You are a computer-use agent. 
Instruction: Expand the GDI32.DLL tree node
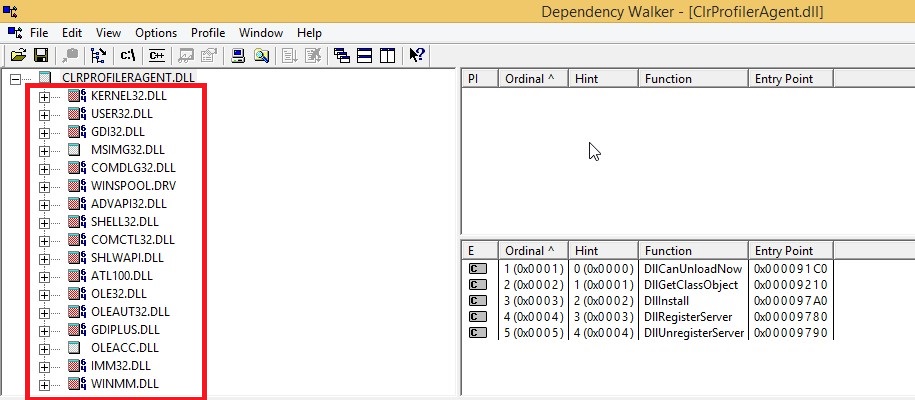click(x=44, y=133)
